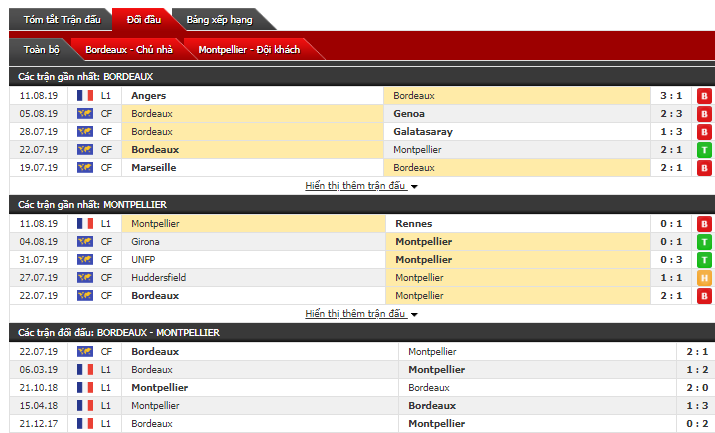Click the green T badge in the Girona row
Screen dimensions: 715x433
704,242
